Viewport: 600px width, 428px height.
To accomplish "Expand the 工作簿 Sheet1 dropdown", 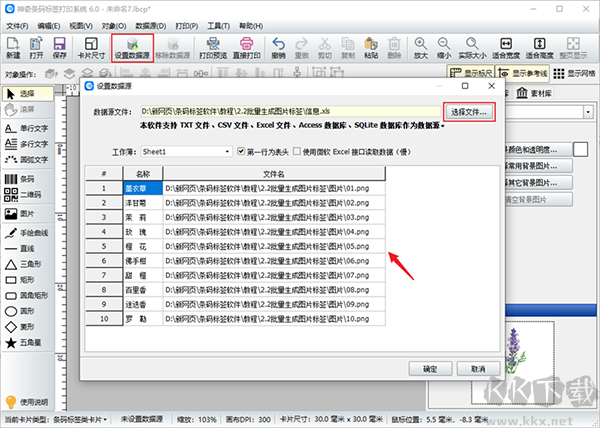I will (x=227, y=152).
